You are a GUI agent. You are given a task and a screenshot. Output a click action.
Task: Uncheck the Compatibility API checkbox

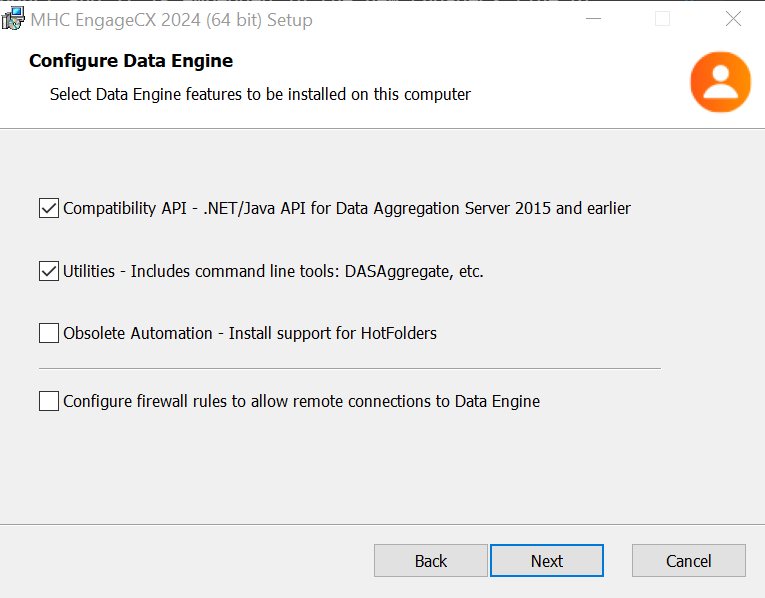(x=49, y=208)
